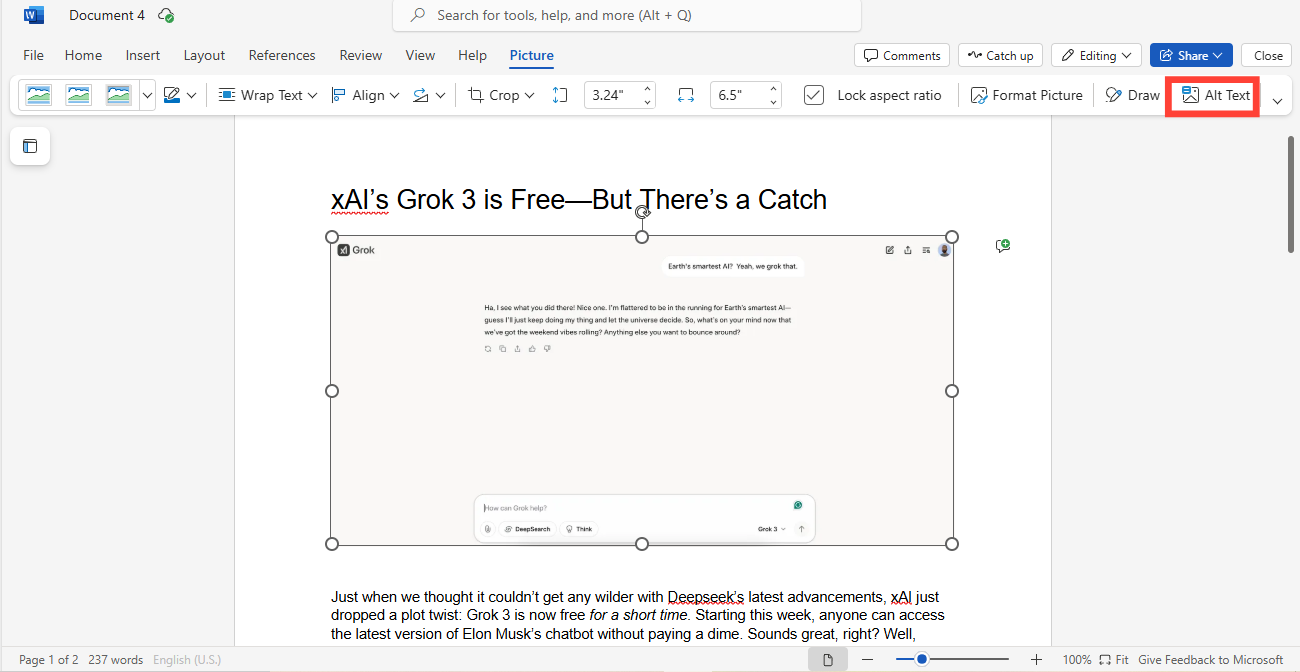Select the inserted Grok screenshot image
Viewport: 1300px width, 672px height.
click(642, 391)
